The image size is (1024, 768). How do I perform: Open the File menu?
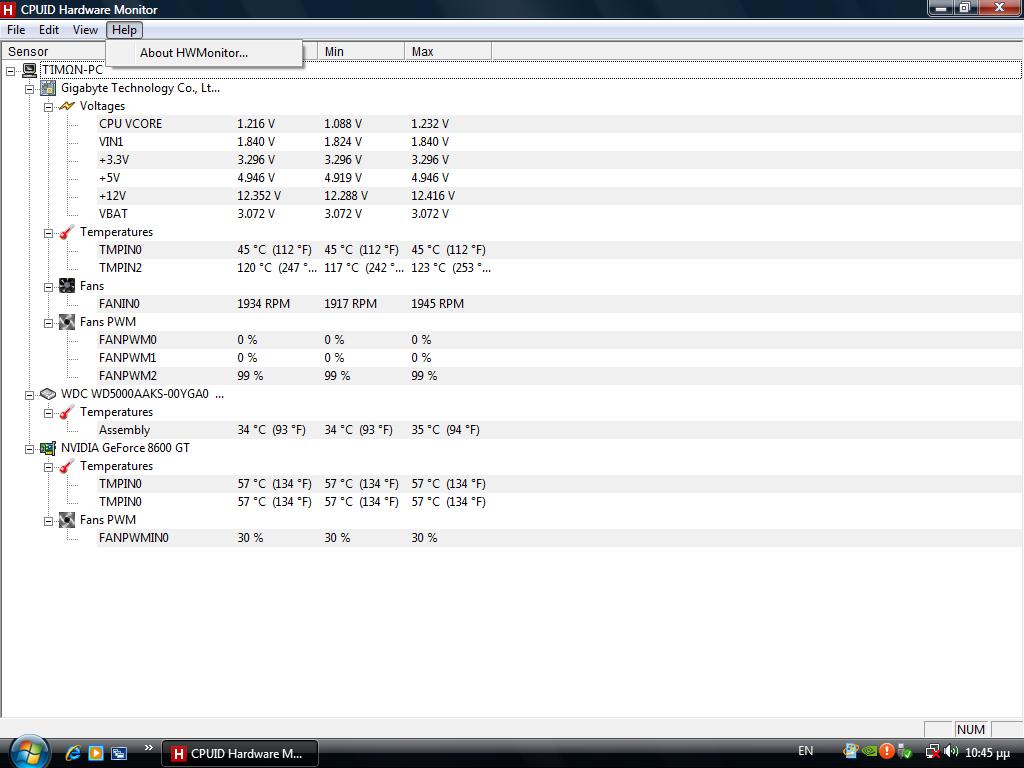click(16, 30)
